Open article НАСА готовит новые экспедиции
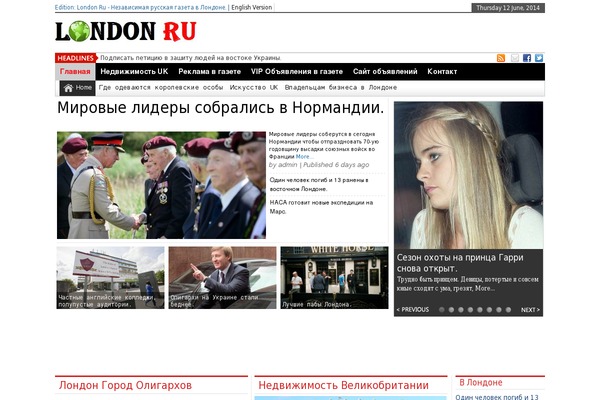Screen dimensions: 600x400 (x=321, y=207)
